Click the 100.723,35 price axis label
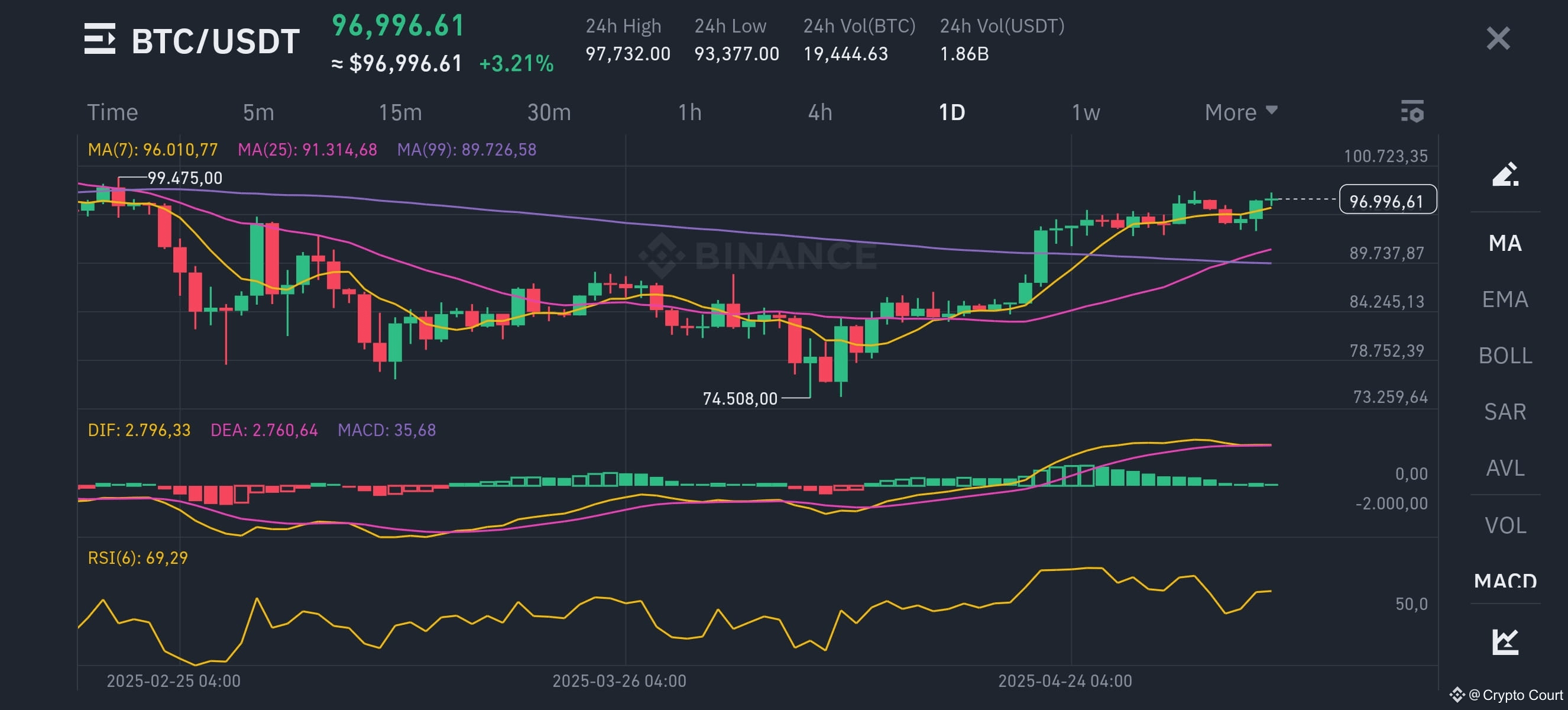The width and height of the screenshot is (1568, 710). [1385, 156]
